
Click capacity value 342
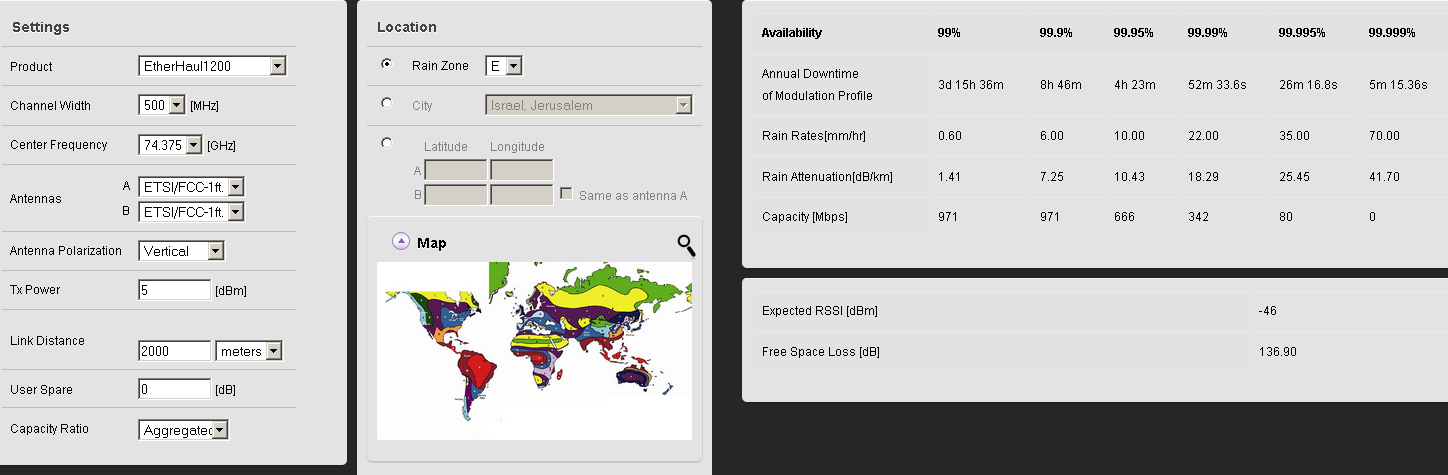pos(1198,217)
